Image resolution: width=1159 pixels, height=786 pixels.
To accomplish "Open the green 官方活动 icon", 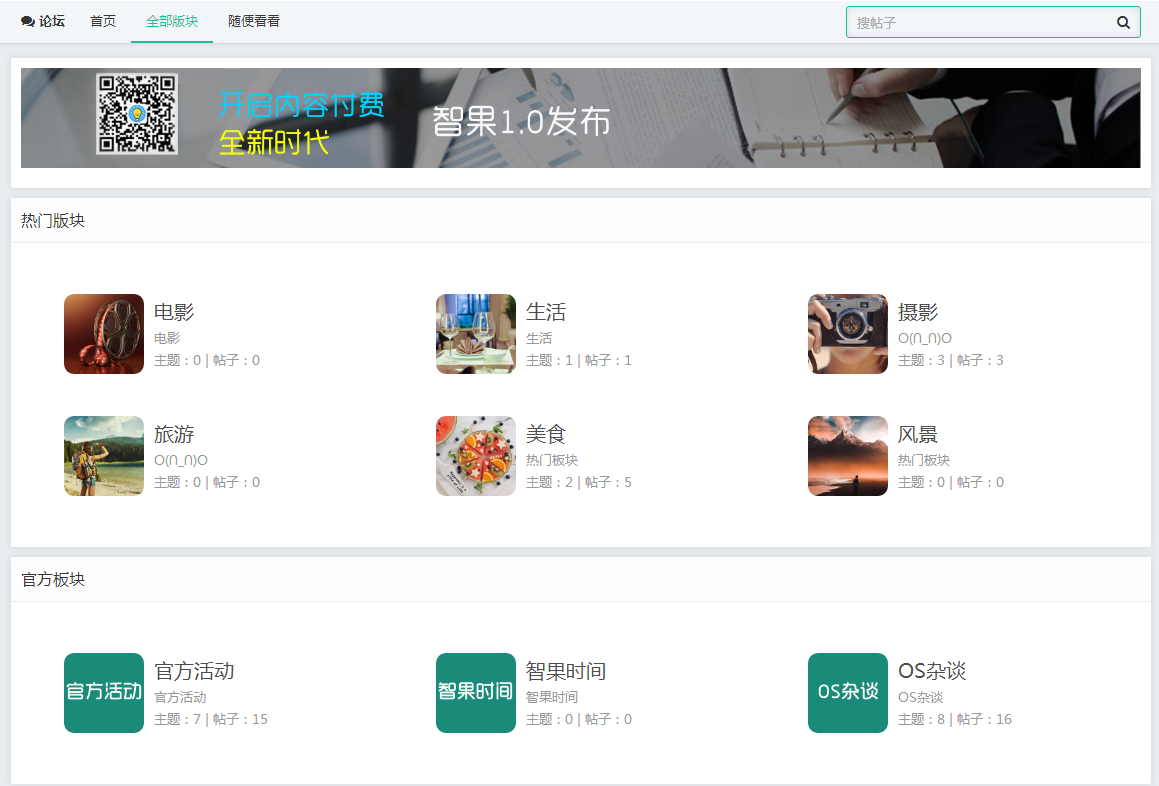I will point(103,693).
